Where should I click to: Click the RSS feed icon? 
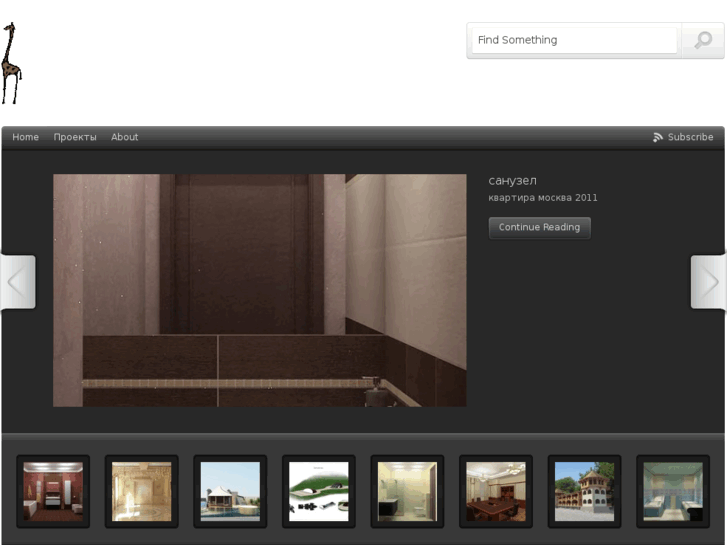click(657, 137)
